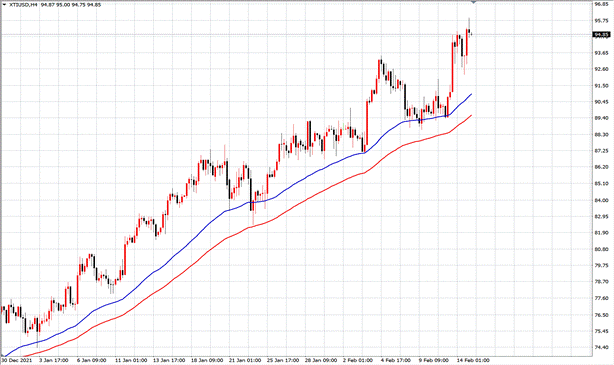
Task: Click the tall red candle before 4 Feb 17:00
Action: (x=367, y=126)
